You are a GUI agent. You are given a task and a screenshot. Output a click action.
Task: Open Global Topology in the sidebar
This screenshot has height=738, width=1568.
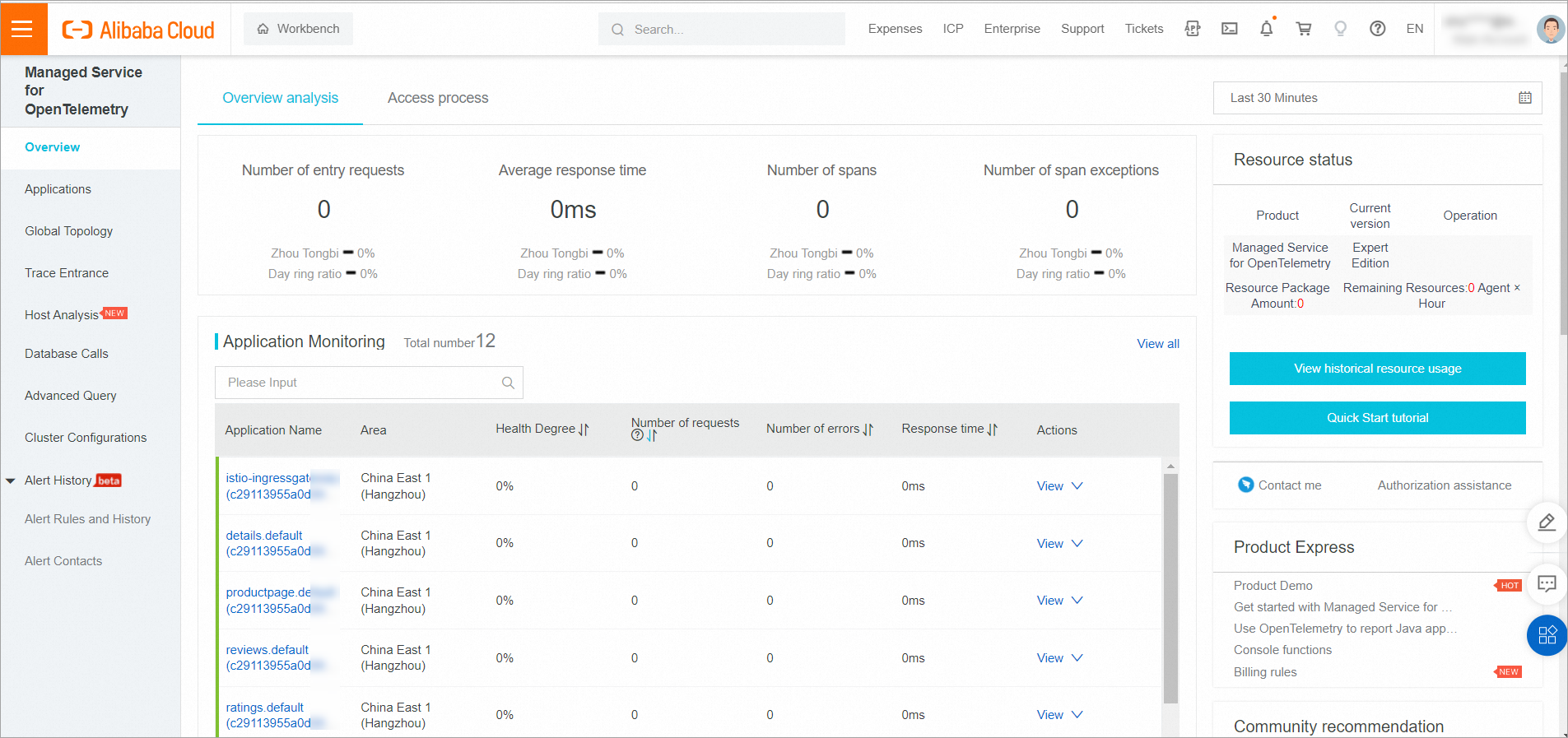pyautogui.click(x=68, y=231)
